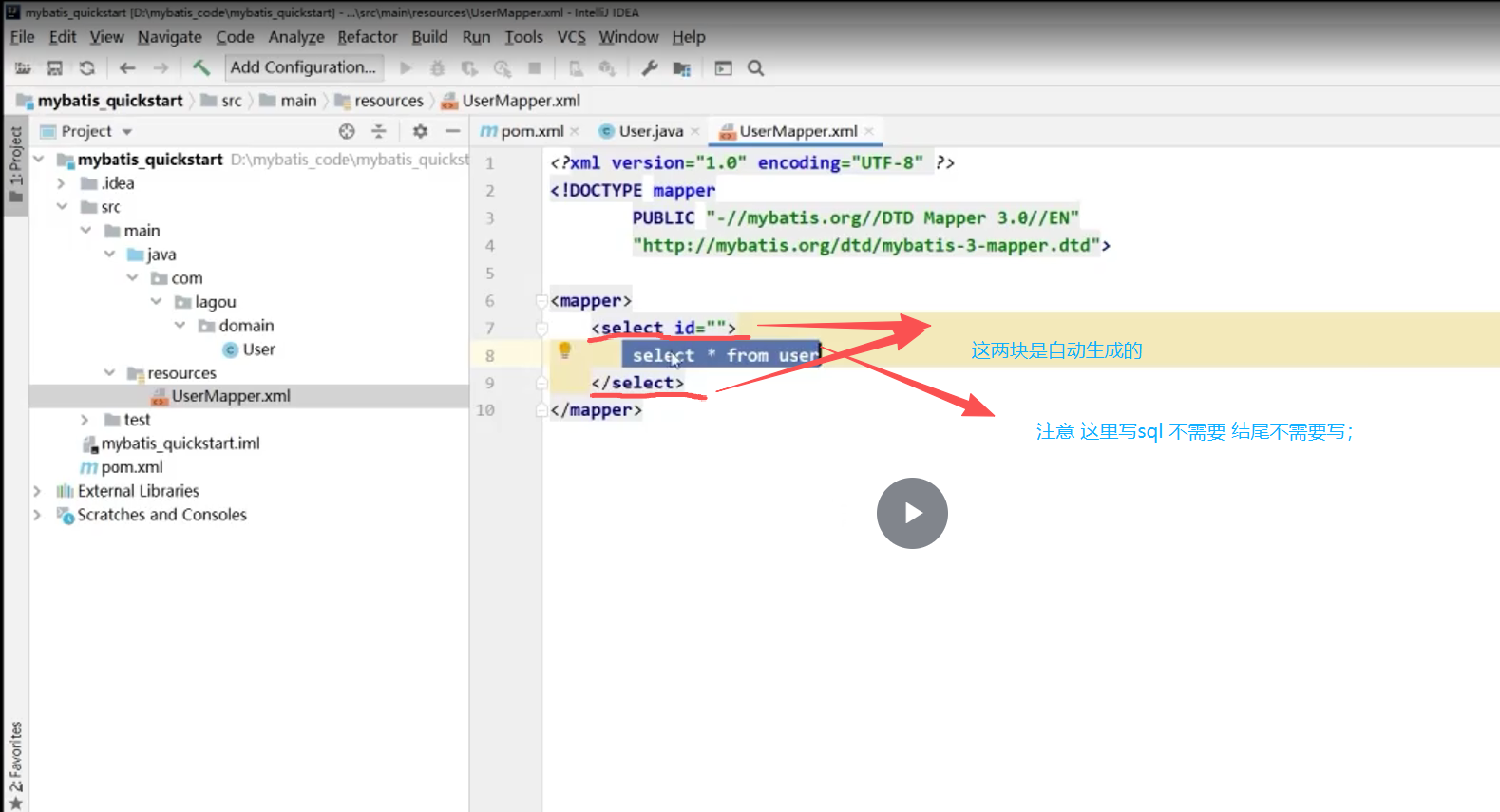Click the Attach debugger to process icon
1500x812 pixels.
pyautogui.click(x=576, y=68)
